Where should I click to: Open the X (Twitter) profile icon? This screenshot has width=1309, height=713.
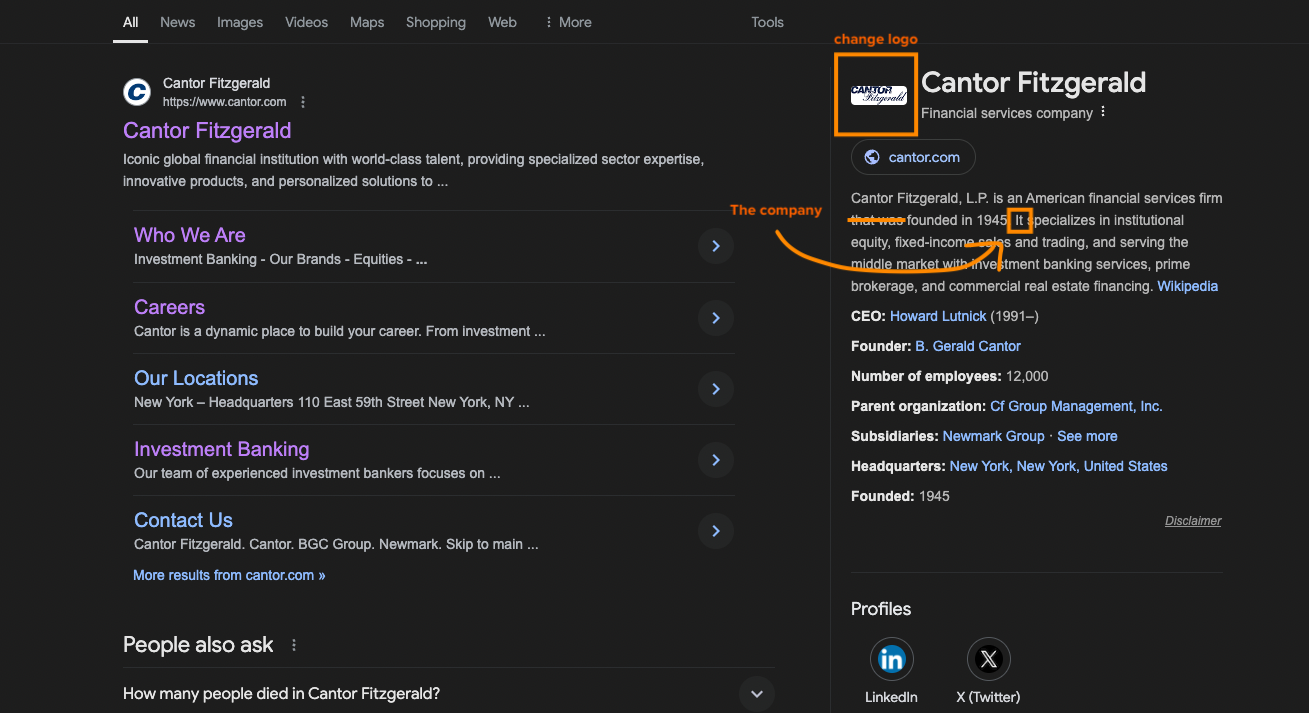coord(988,659)
